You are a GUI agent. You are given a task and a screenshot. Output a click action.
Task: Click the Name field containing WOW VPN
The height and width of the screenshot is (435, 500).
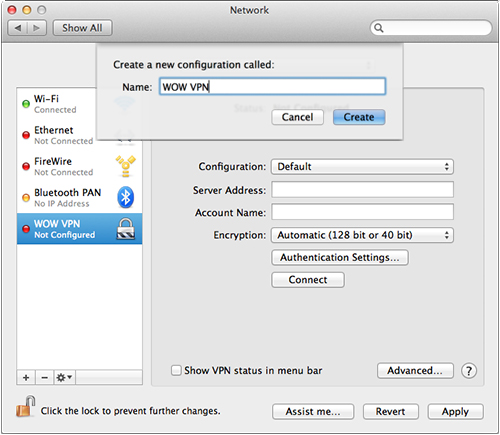pos(273,87)
